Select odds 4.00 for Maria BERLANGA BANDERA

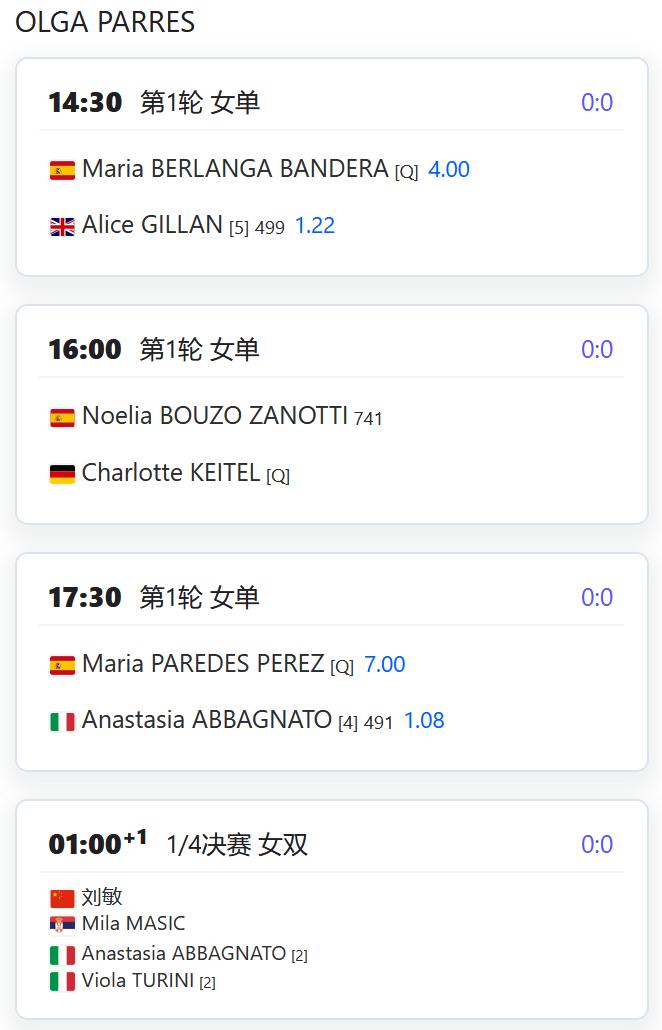pos(449,169)
